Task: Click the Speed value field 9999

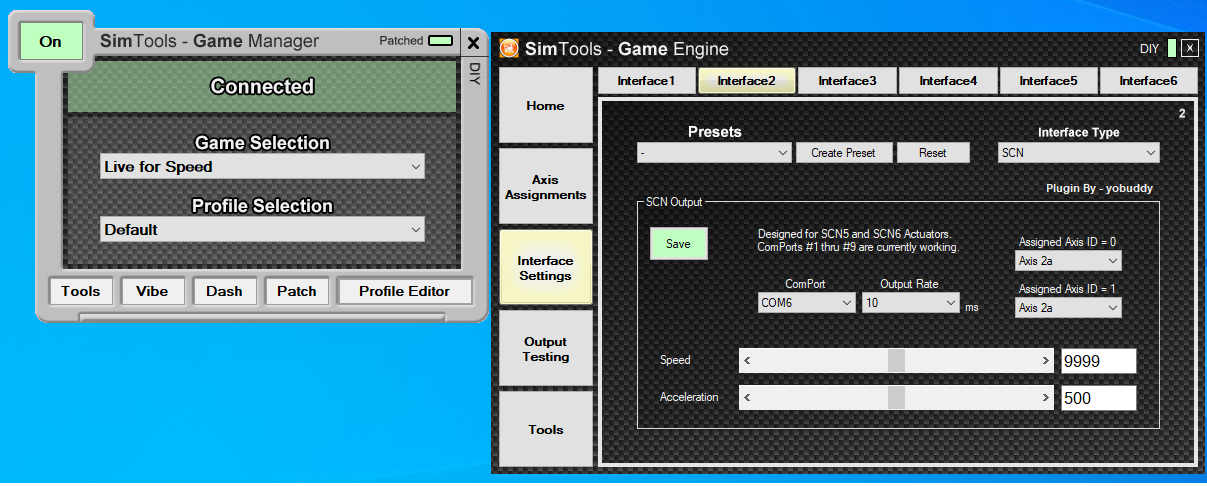Action: pyautogui.click(x=1099, y=361)
